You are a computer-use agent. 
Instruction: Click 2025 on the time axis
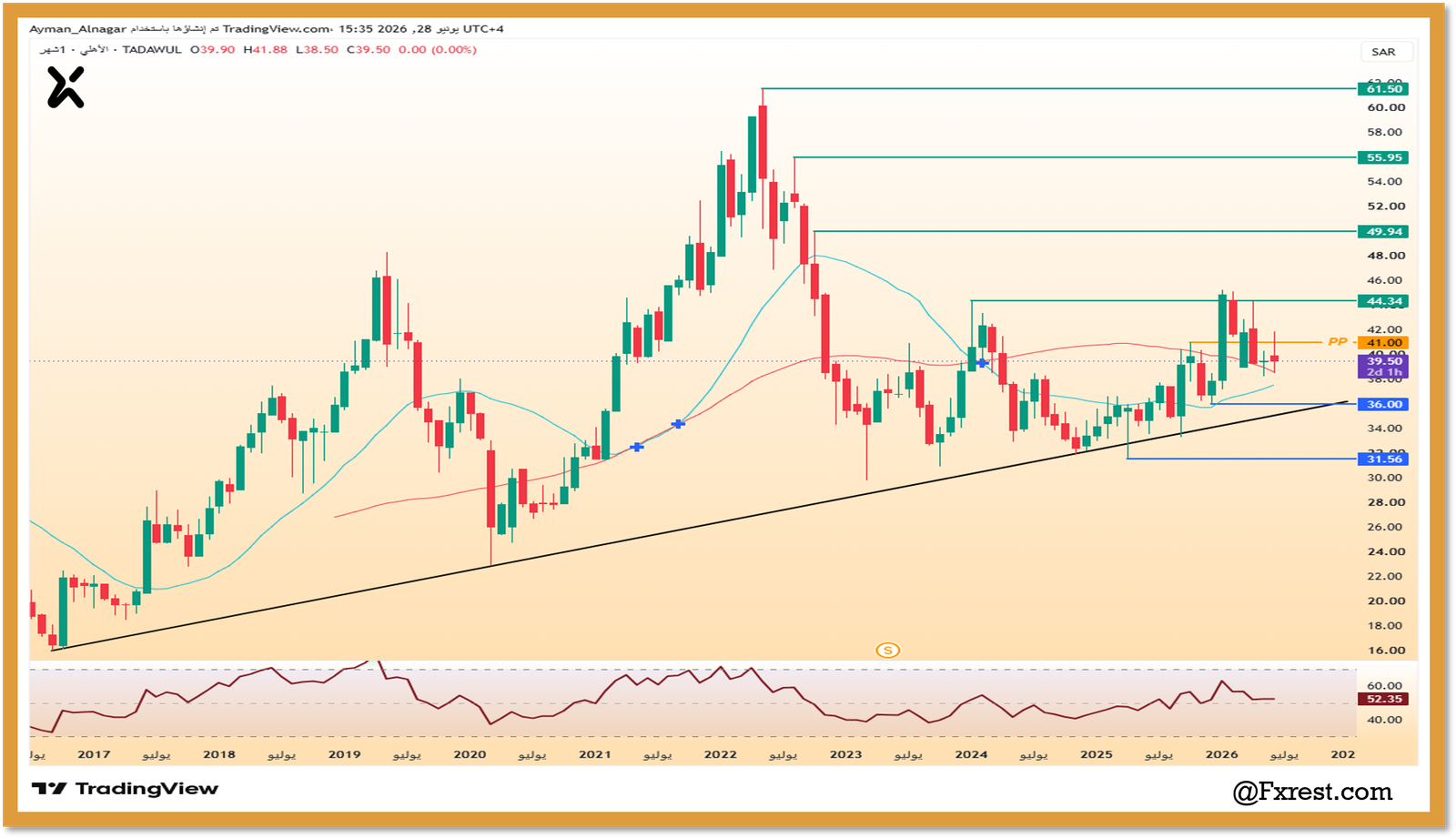(x=1097, y=754)
